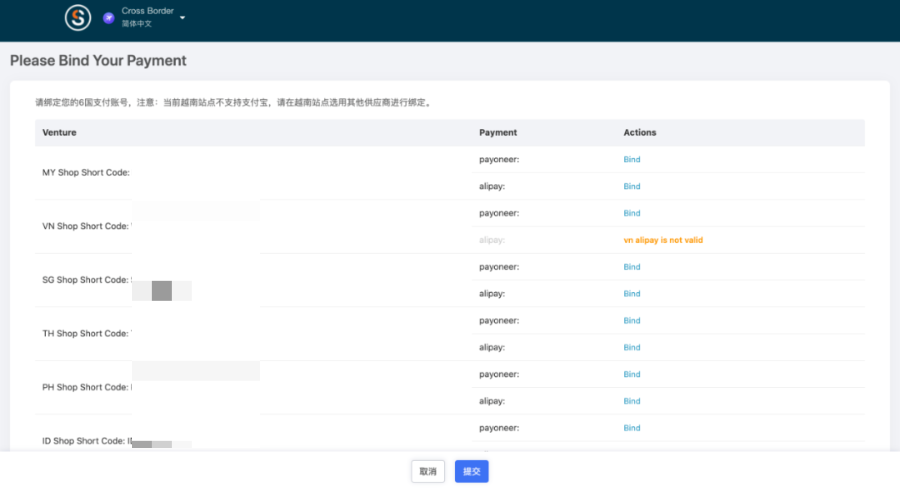This screenshot has width=900, height=491.
Task: Click the purple Cross Border round icon
Action: tap(108, 18)
